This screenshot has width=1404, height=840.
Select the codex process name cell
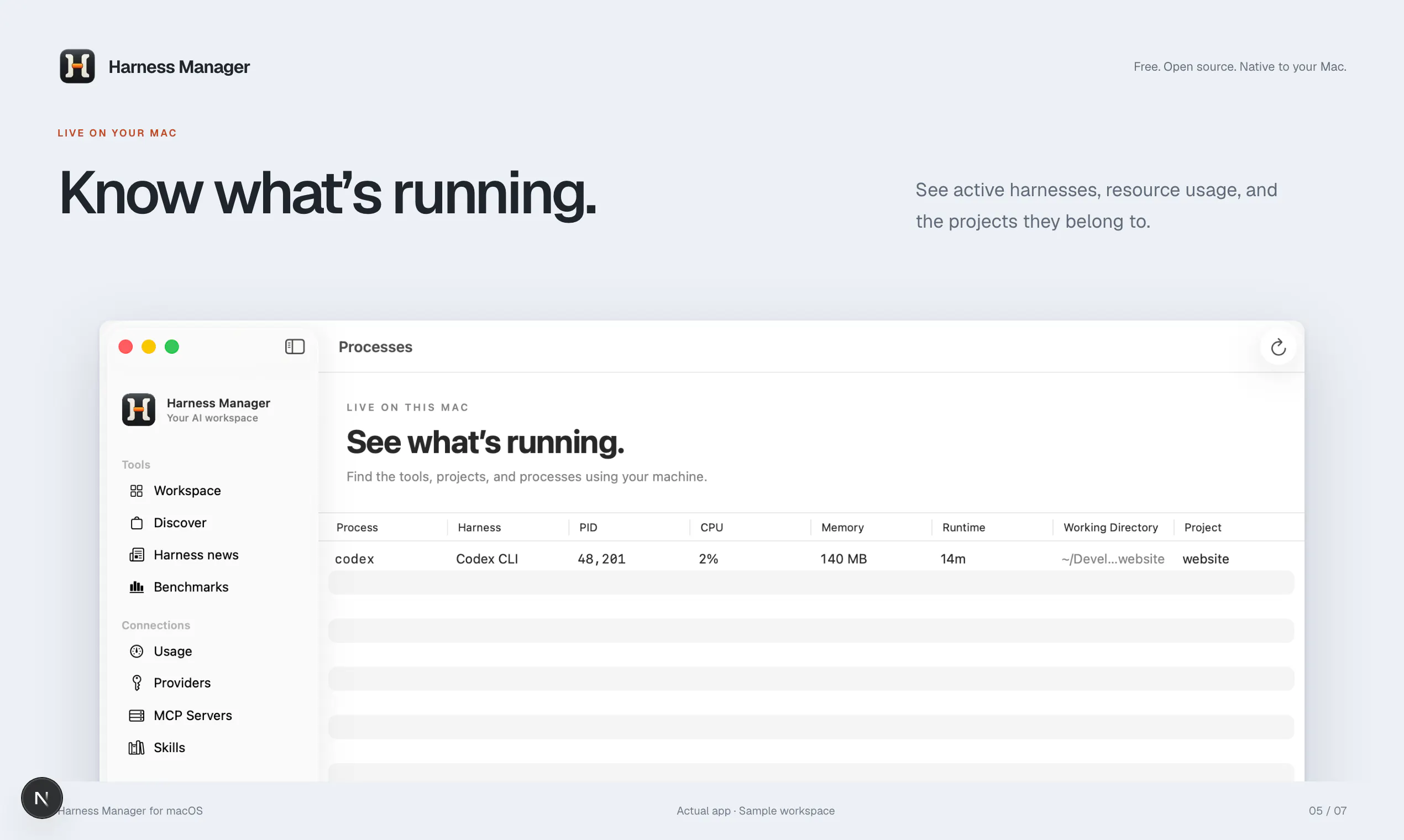coord(354,559)
